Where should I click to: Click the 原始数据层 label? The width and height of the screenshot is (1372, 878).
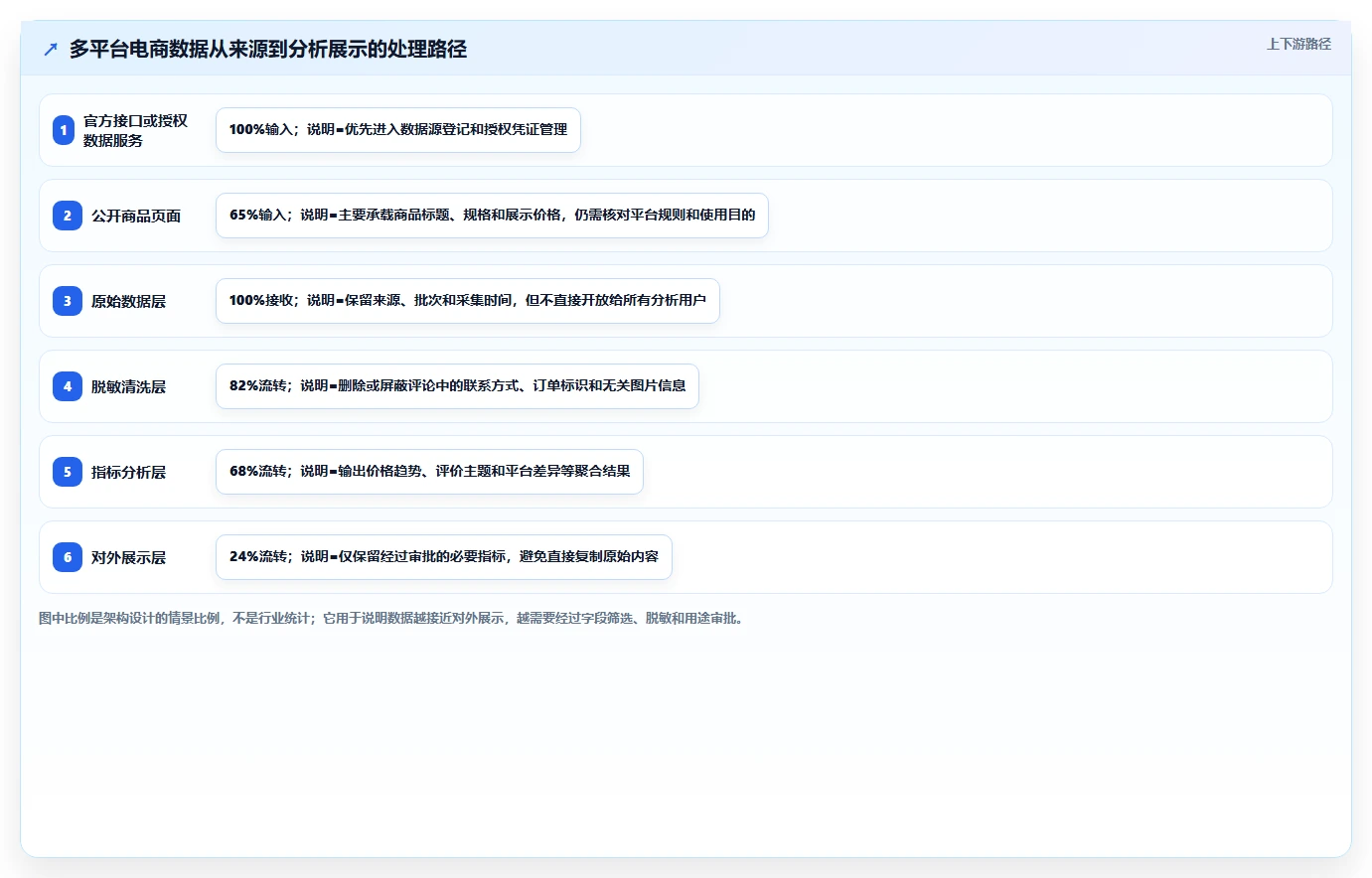coord(128,301)
